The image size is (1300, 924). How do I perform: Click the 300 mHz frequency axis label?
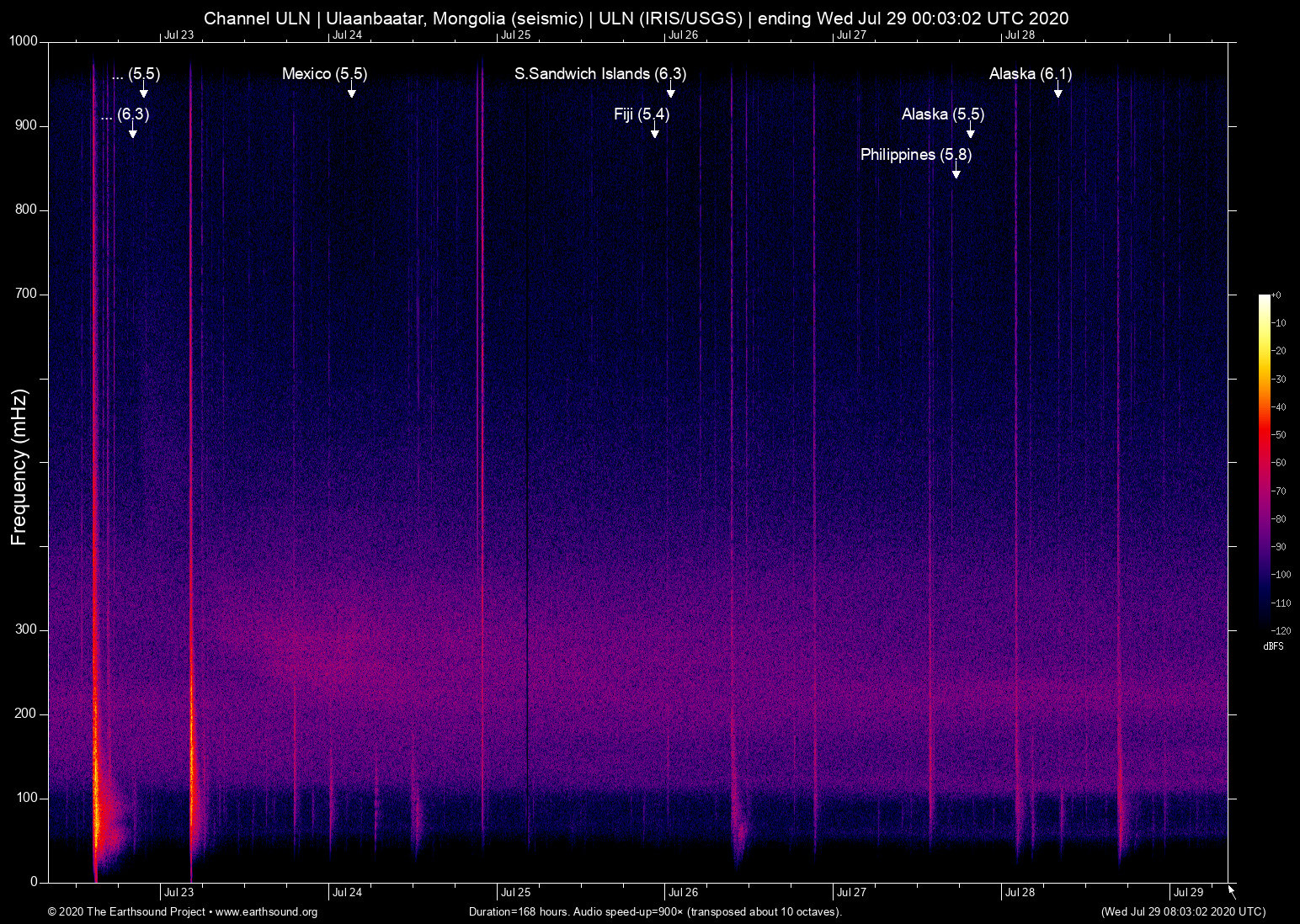[26, 629]
